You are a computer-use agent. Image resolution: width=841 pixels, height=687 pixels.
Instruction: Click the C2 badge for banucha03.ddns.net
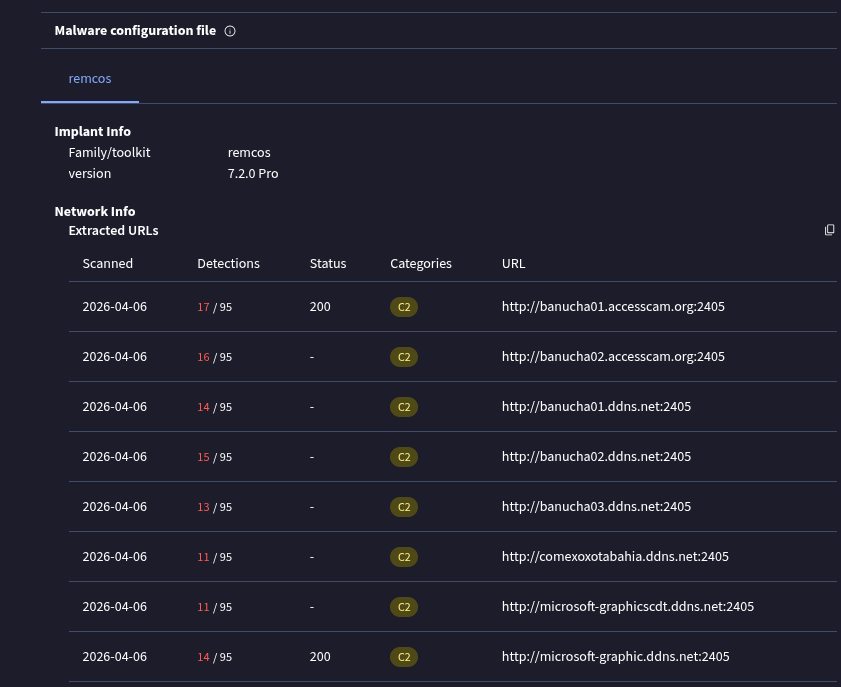pos(404,507)
